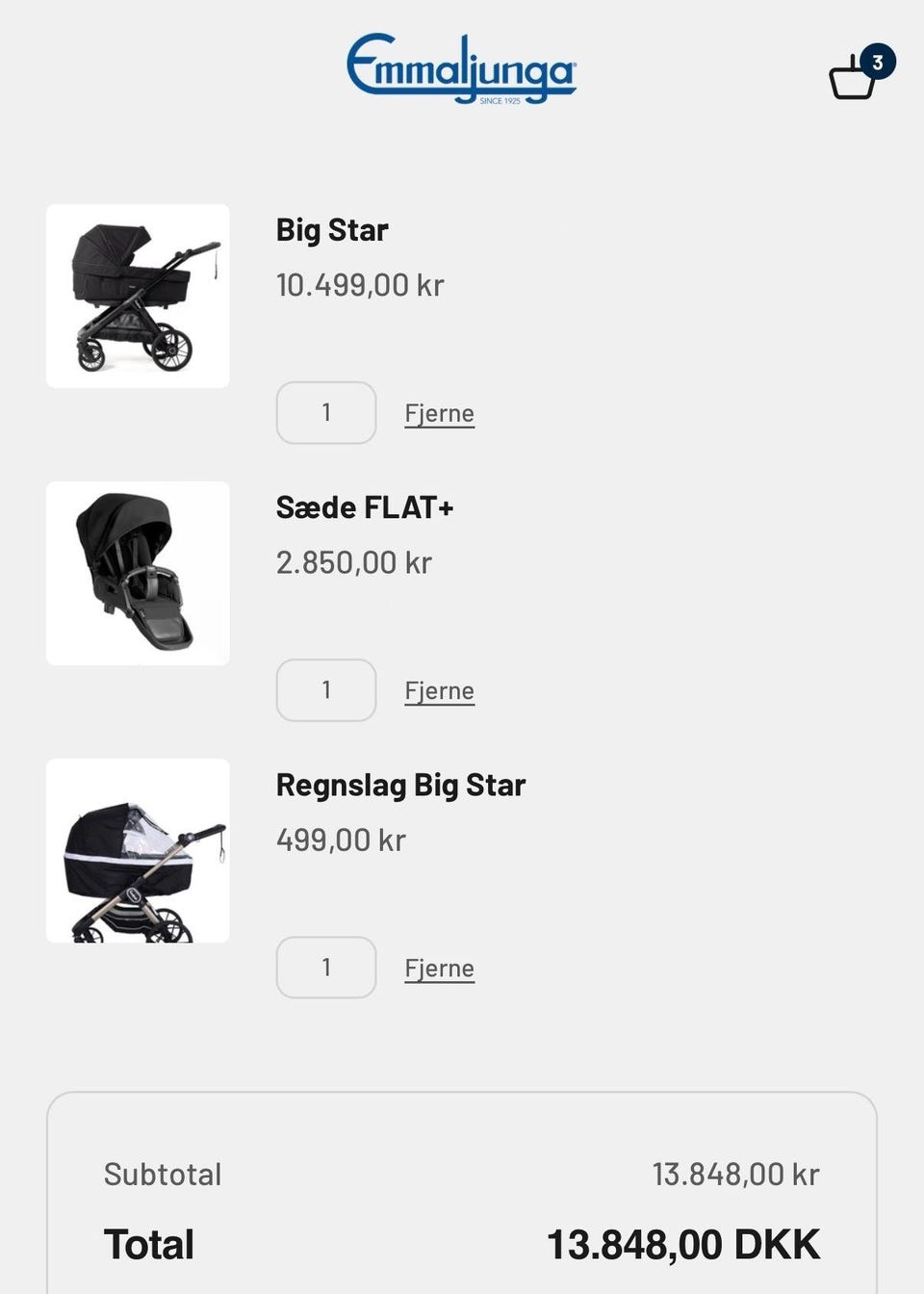Image resolution: width=924 pixels, height=1294 pixels.
Task: Open the Big Star stroller thumbnail
Action: 138,296
